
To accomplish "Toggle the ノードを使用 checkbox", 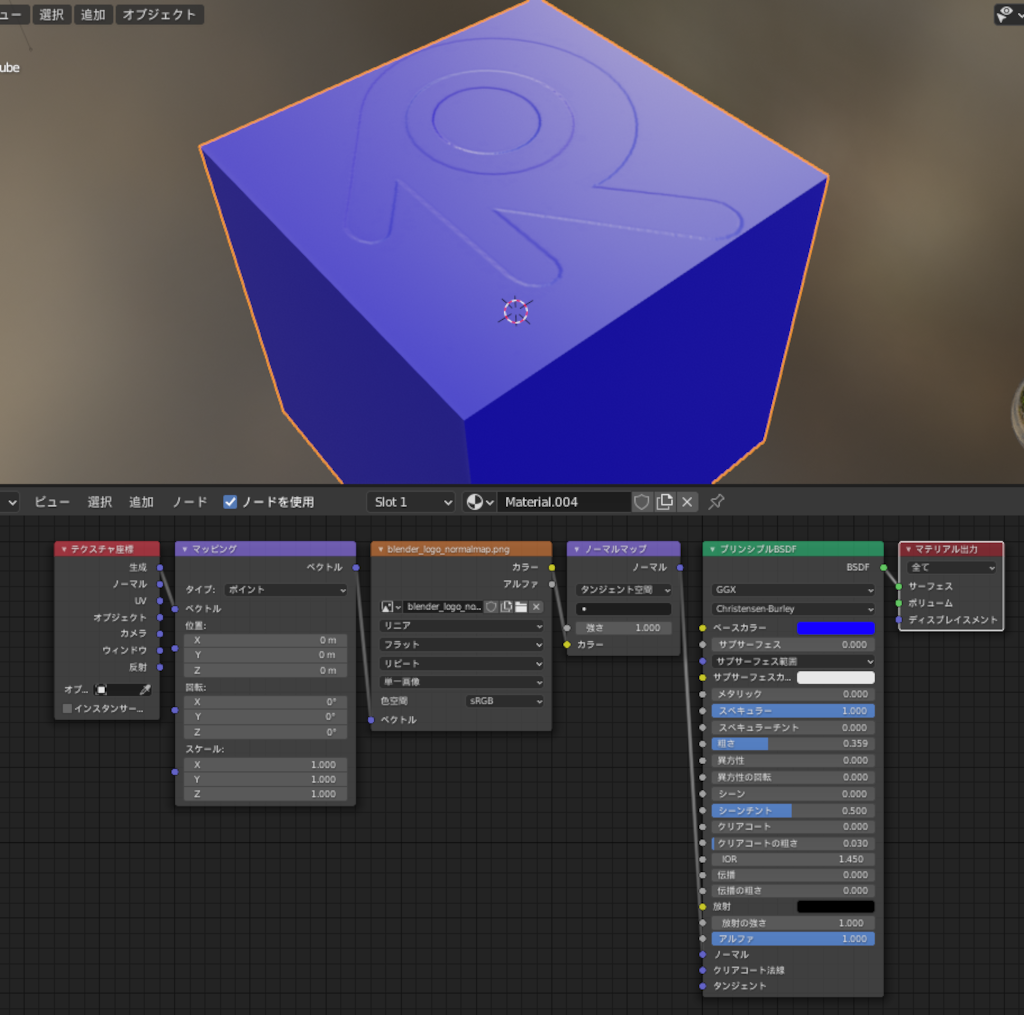I will 230,502.
